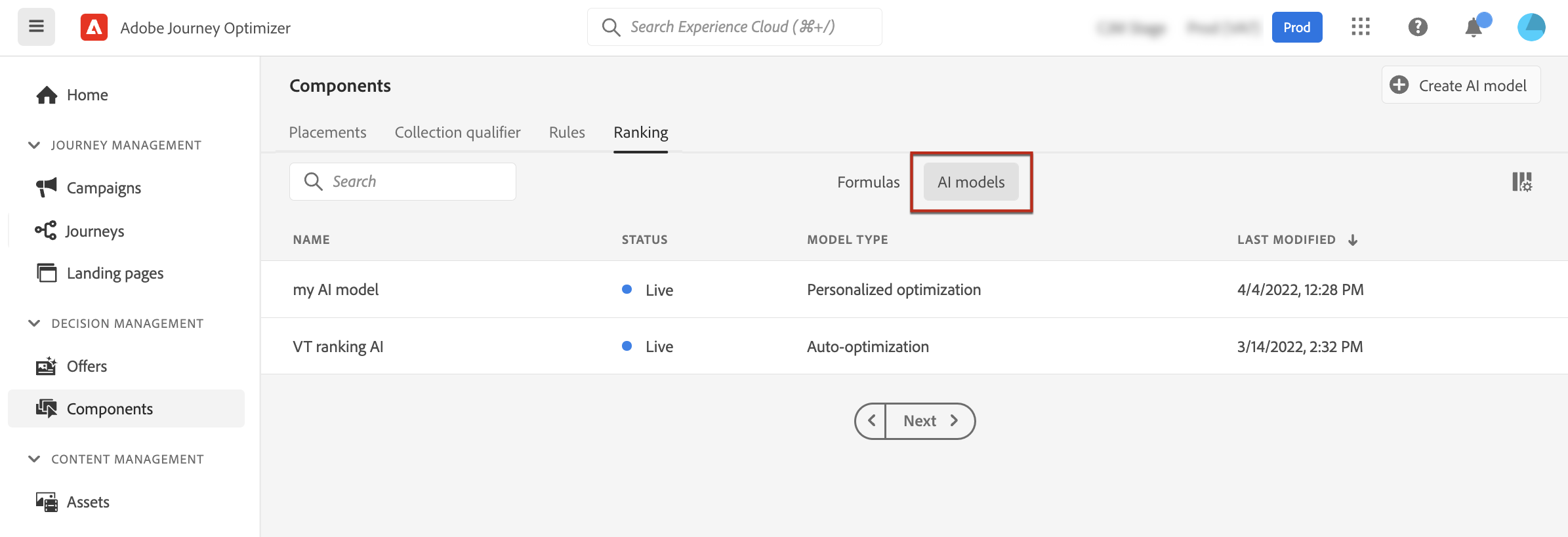The height and width of the screenshot is (537, 1568).
Task: Click the Adobe logo icon
Action: 94,28
